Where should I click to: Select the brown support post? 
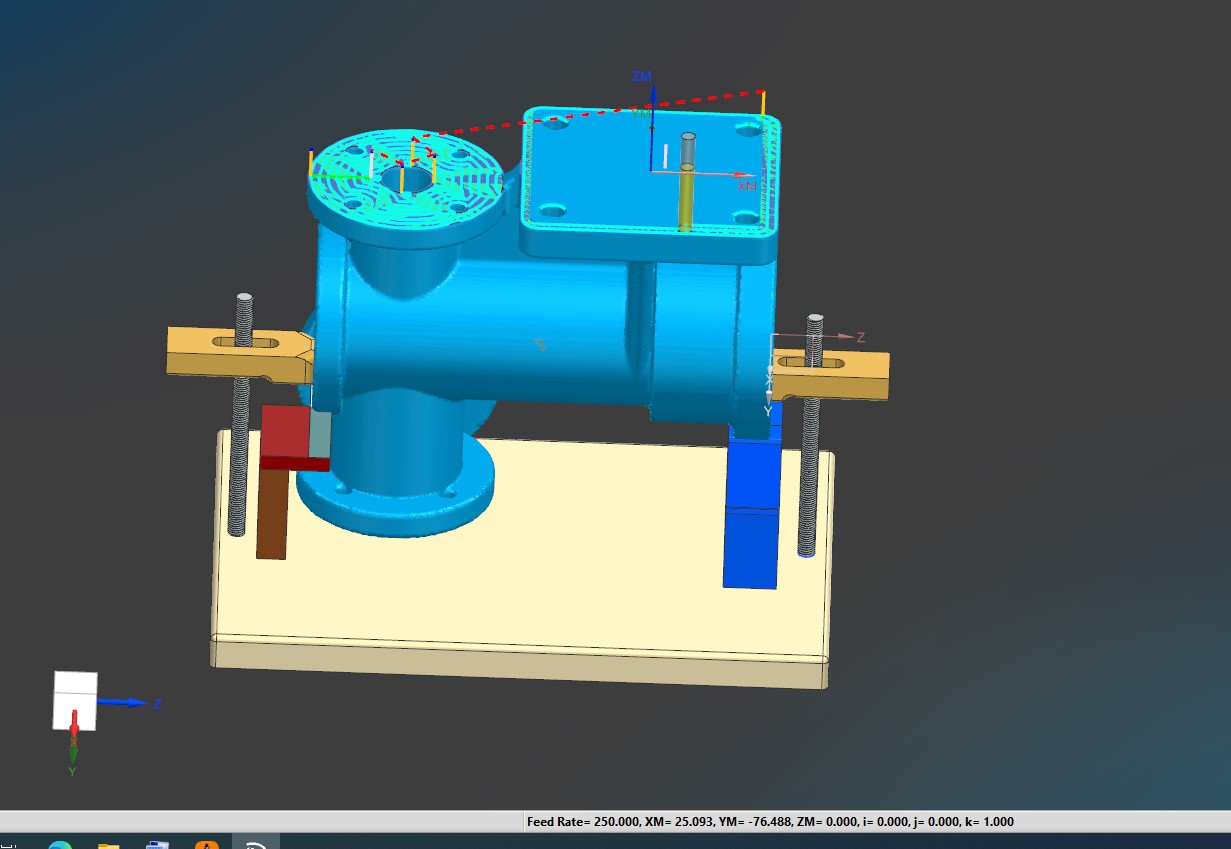(272, 514)
